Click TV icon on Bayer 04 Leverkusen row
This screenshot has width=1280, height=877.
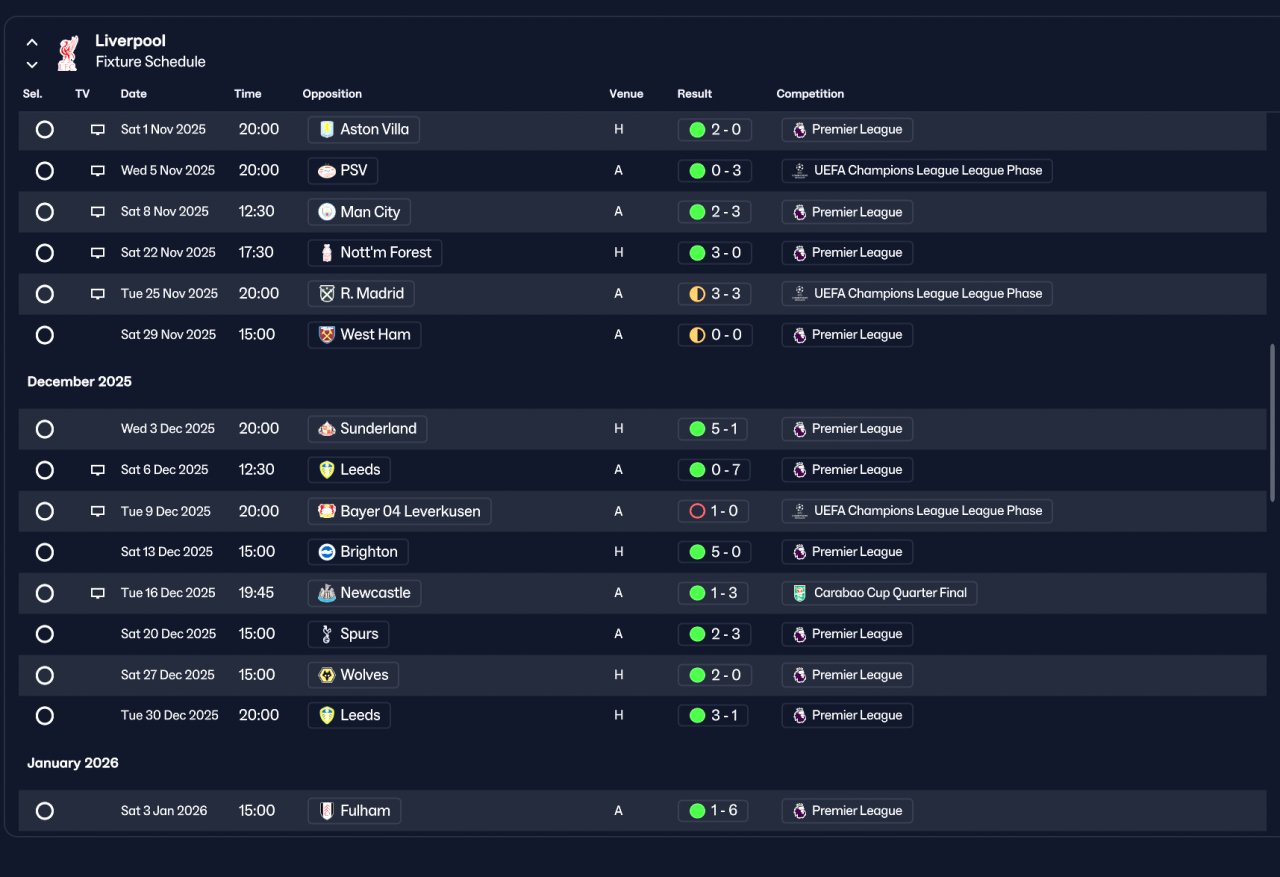coord(98,511)
